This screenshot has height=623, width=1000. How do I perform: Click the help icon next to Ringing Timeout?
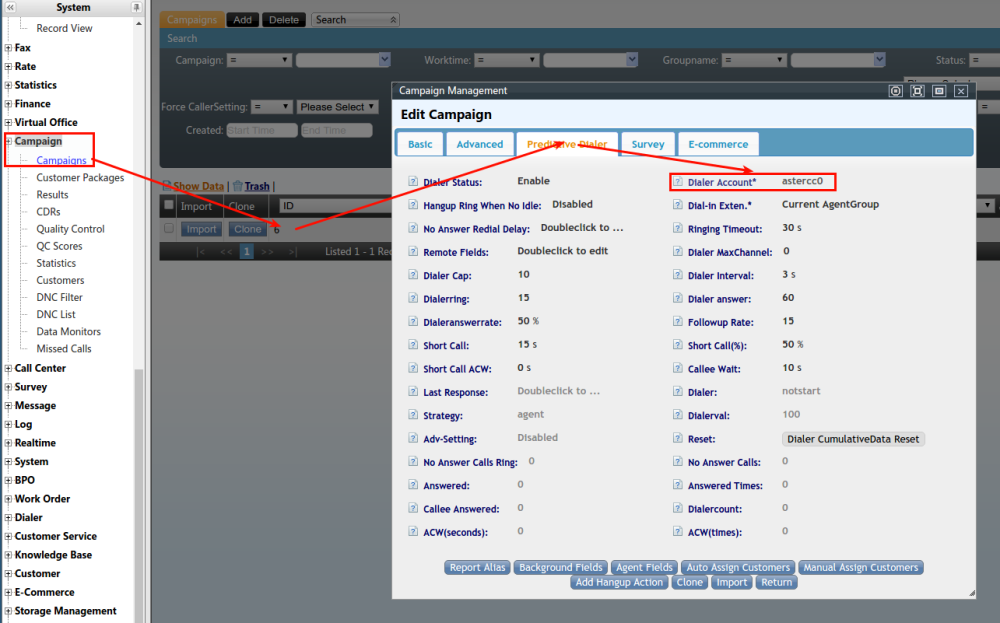678,228
